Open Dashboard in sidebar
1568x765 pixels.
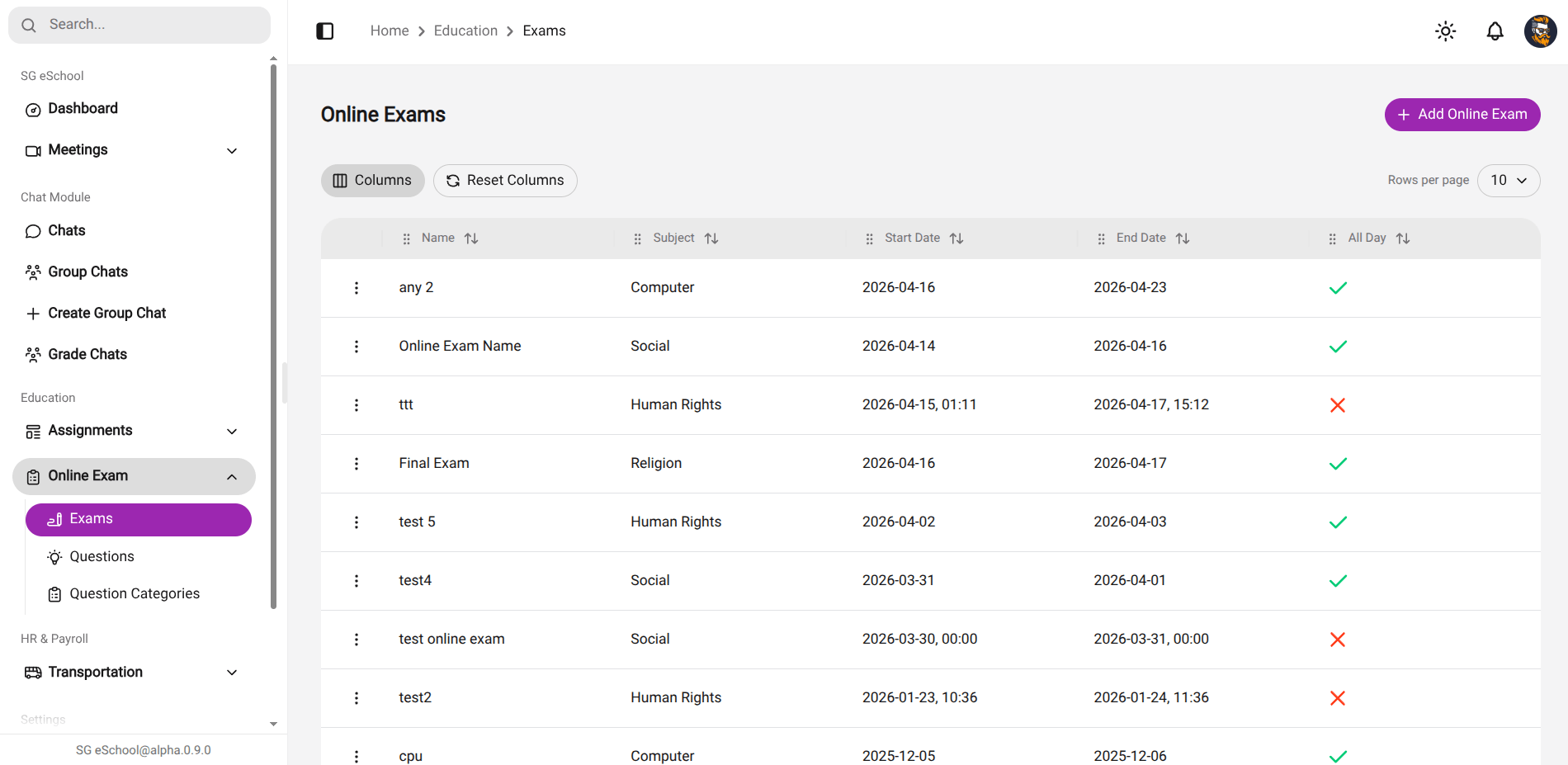(83, 109)
